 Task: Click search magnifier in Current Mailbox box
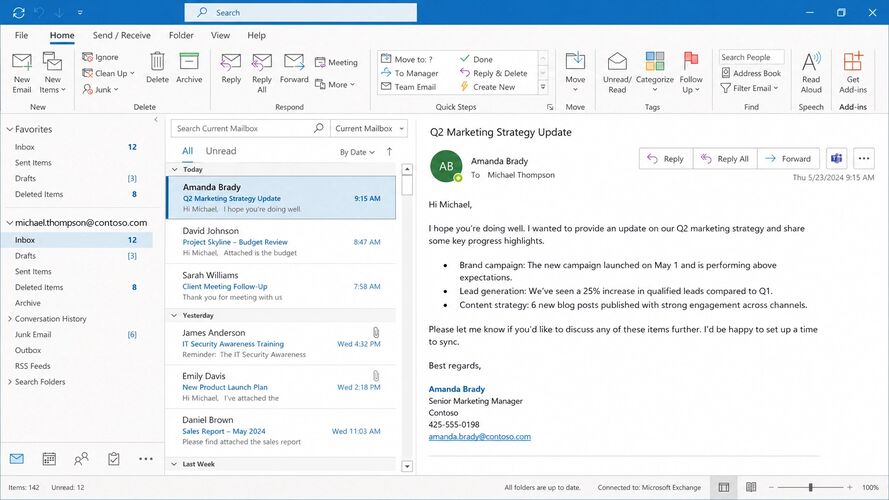tap(319, 128)
